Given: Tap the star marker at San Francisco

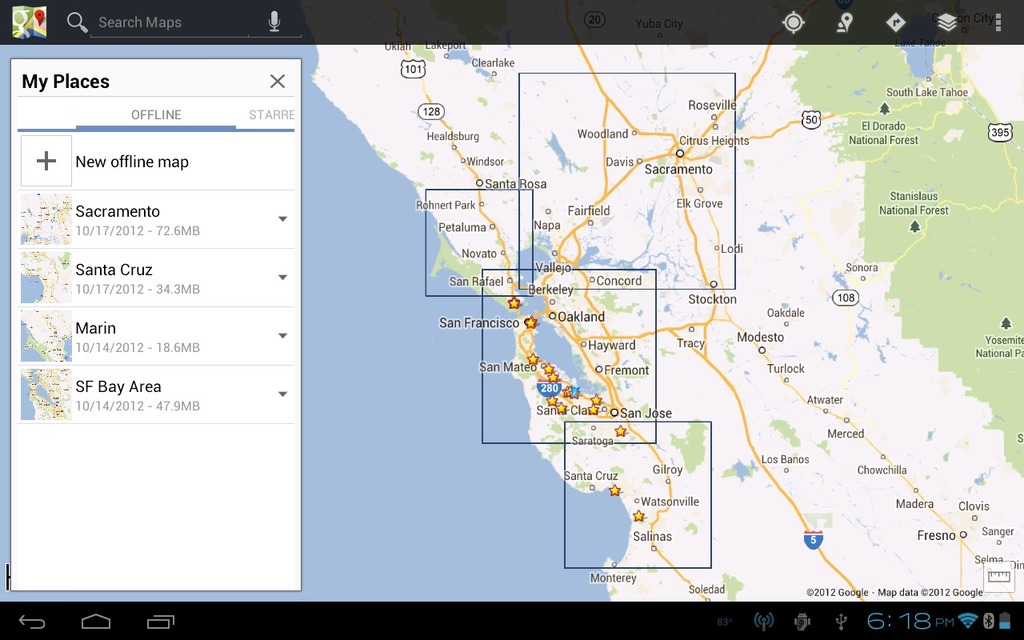Looking at the screenshot, I should point(531,323).
